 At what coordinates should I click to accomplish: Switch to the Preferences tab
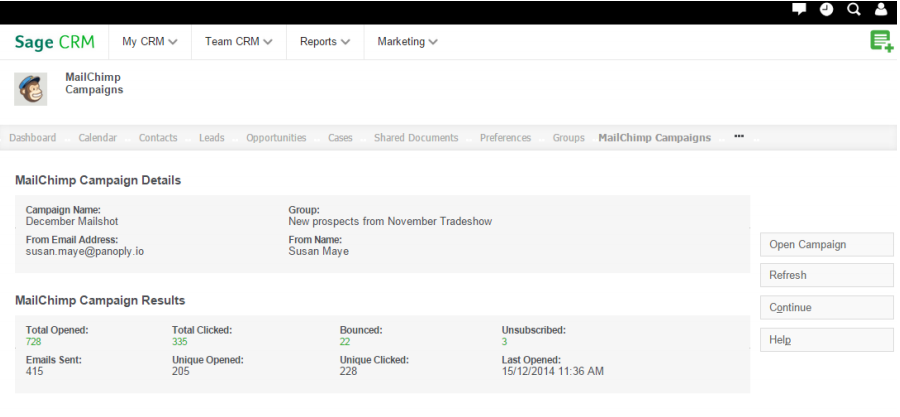point(505,138)
